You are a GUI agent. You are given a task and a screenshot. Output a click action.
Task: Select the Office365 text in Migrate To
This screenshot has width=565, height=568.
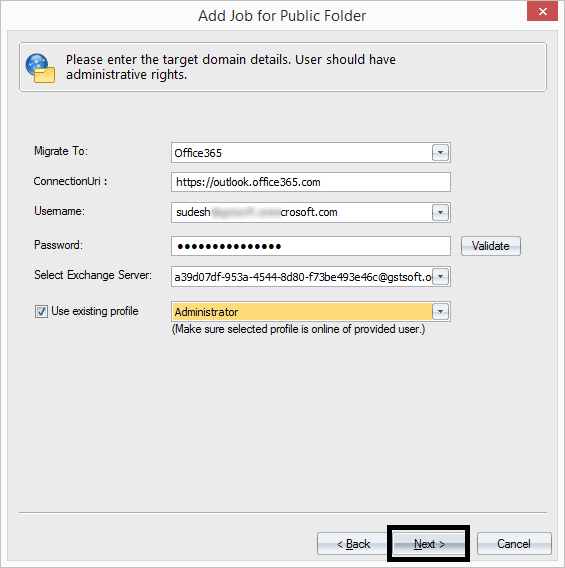[198, 153]
